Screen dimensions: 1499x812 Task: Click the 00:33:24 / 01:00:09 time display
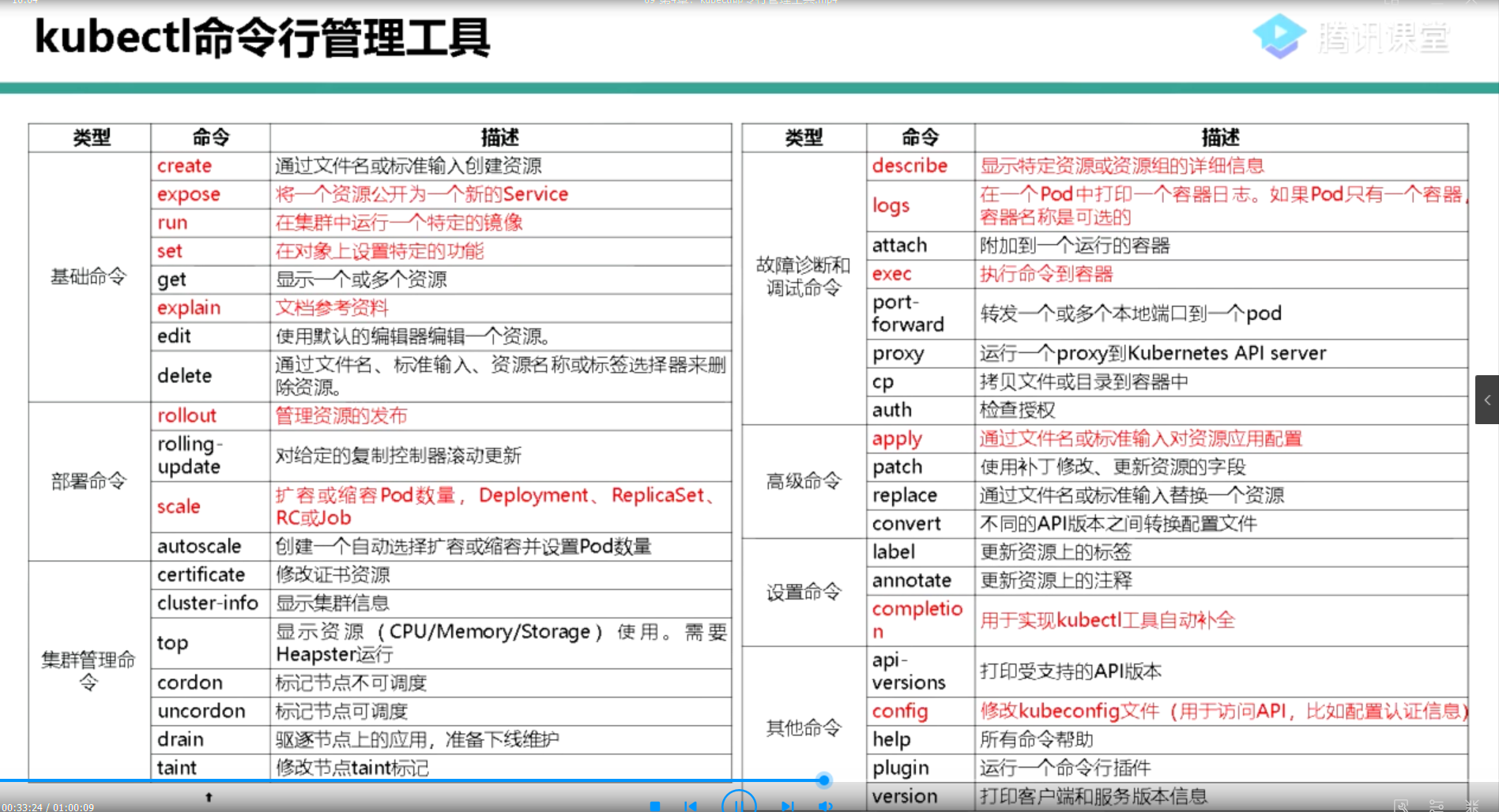click(x=47, y=807)
